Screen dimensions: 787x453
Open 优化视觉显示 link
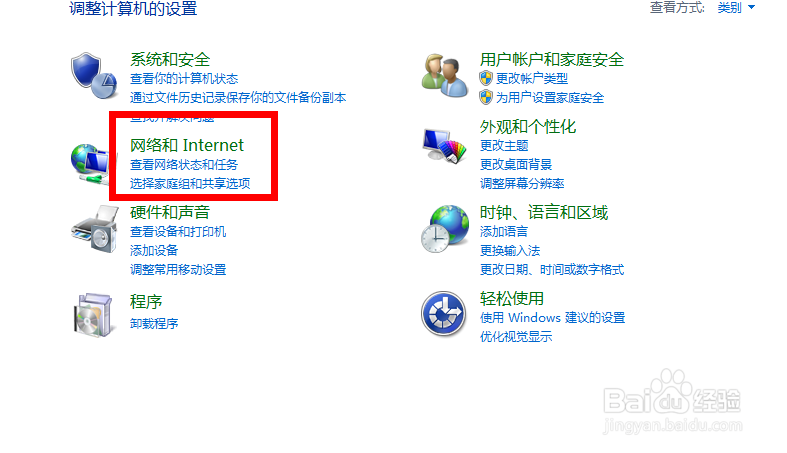pos(516,337)
